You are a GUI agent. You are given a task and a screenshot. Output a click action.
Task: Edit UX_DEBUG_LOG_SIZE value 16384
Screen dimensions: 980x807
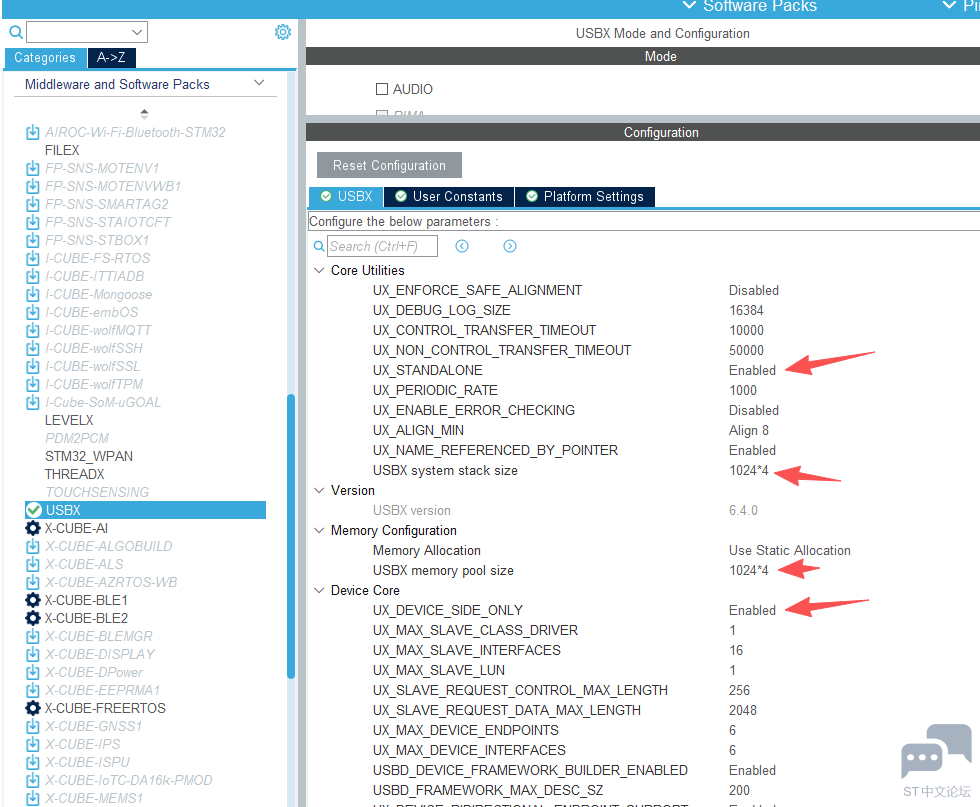coord(746,310)
